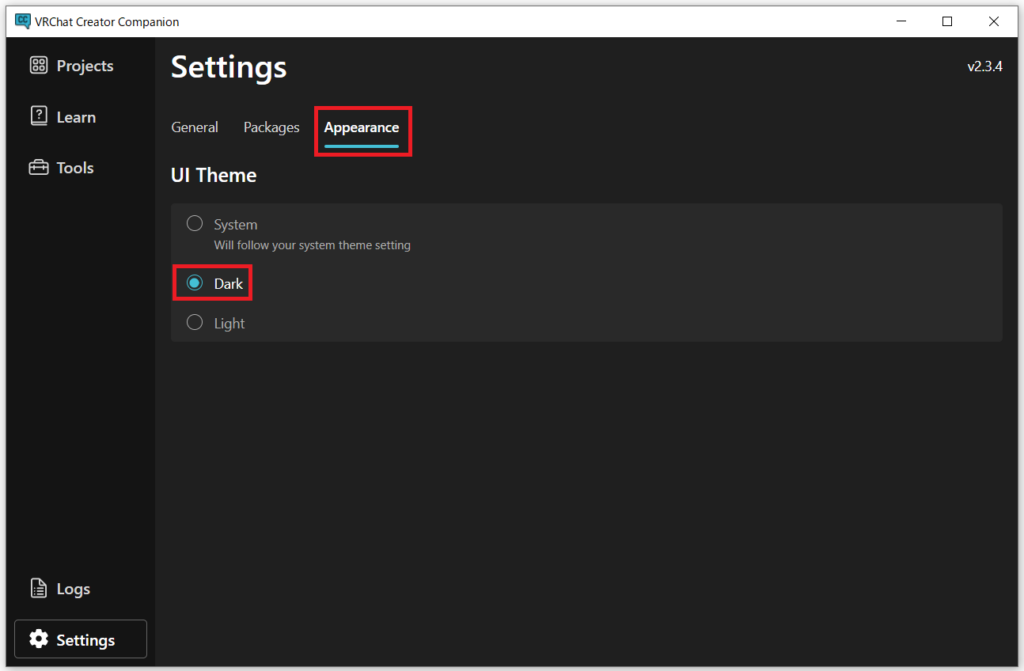Click the Learn book icon
The height and width of the screenshot is (671, 1024).
[x=39, y=116]
